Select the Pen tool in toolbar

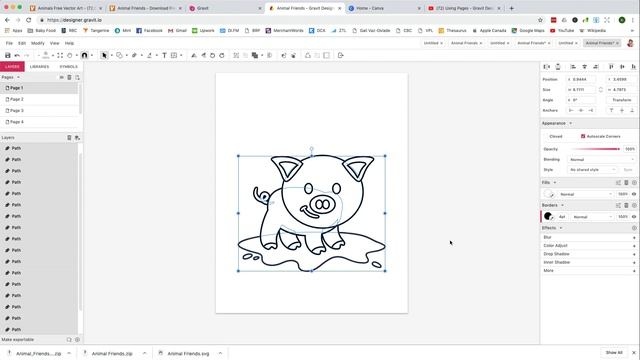[x=134, y=55]
